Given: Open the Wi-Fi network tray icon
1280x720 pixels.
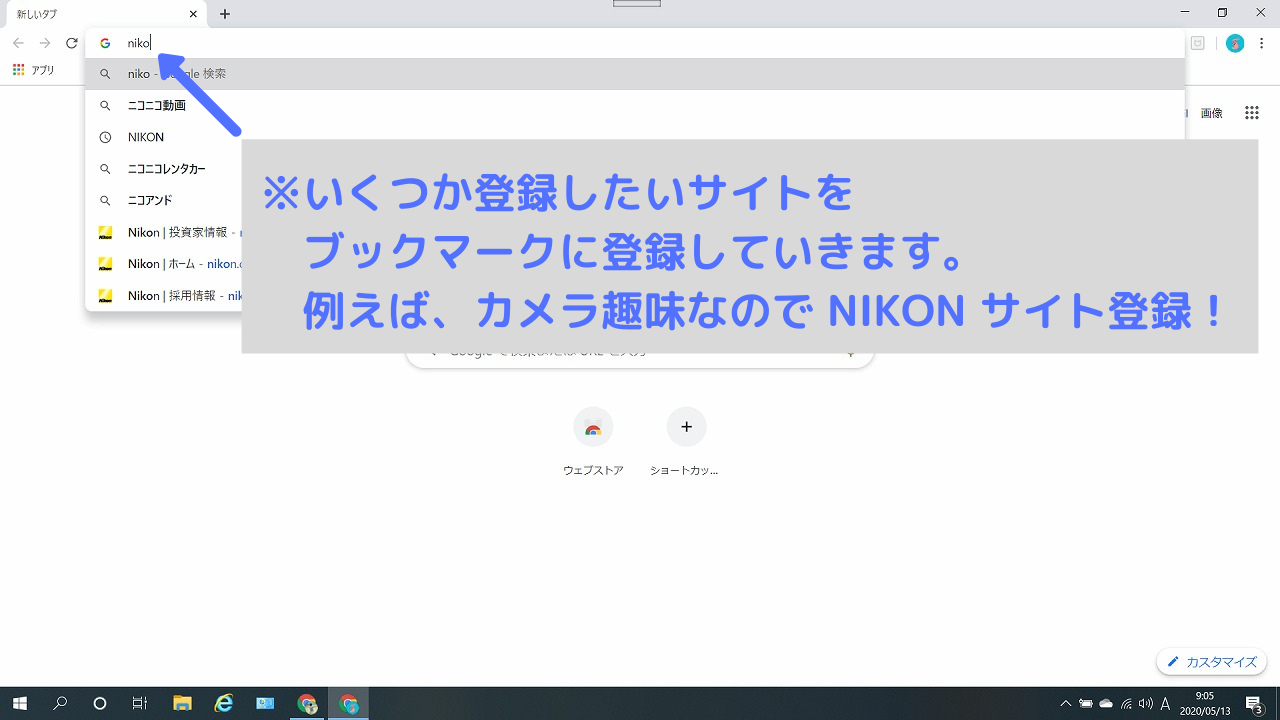Looking at the screenshot, I should [1126, 703].
